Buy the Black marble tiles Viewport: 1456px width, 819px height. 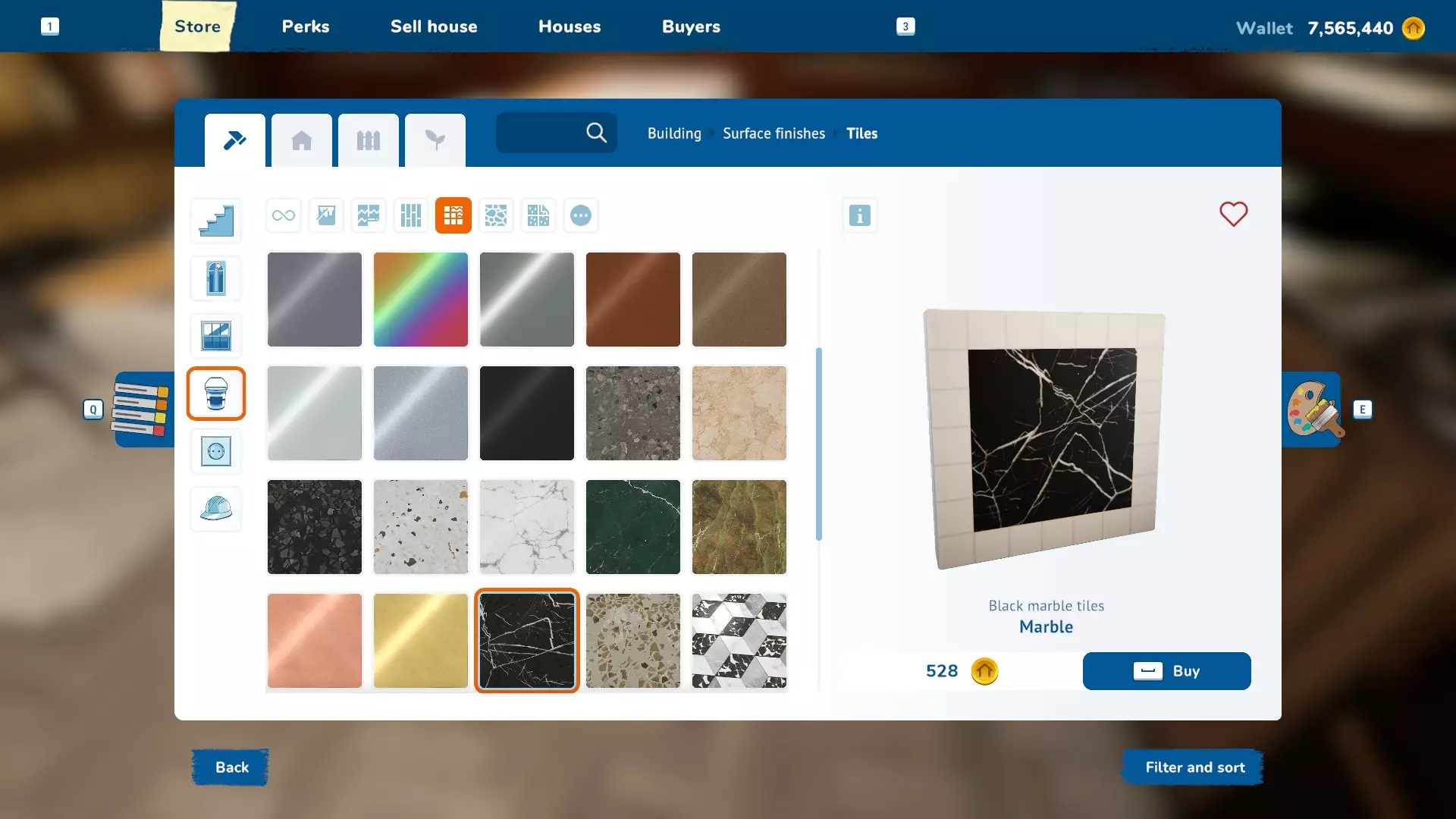pos(1166,671)
